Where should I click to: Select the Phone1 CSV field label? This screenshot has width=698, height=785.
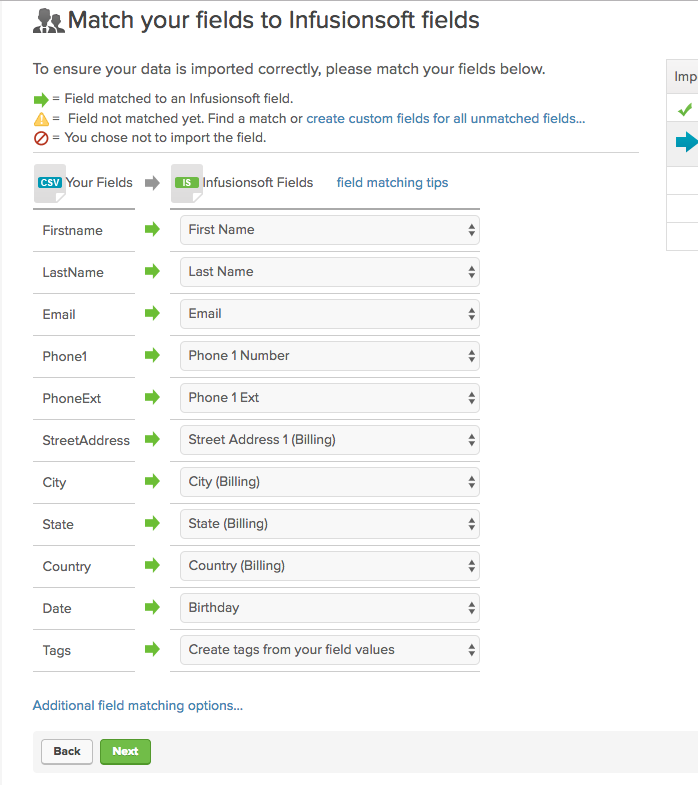pyautogui.click(x=65, y=356)
